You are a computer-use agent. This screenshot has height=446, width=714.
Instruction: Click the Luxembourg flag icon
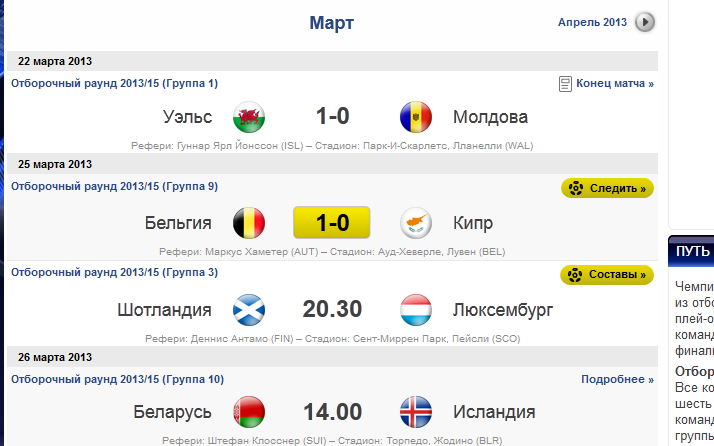point(414,310)
